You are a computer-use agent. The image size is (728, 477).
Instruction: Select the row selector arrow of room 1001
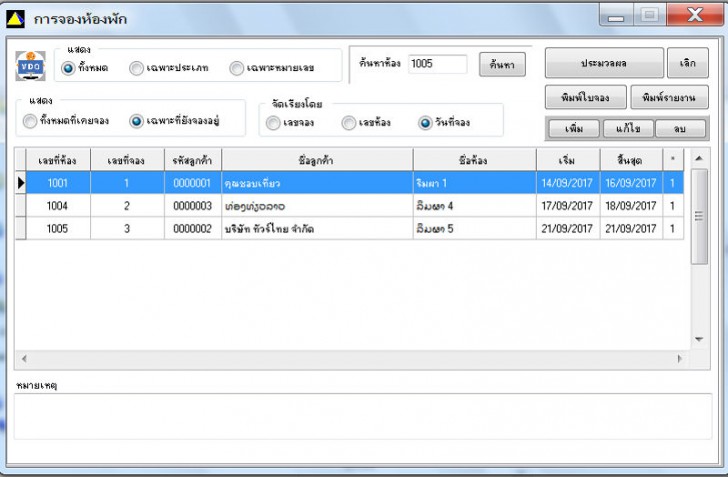(20, 183)
